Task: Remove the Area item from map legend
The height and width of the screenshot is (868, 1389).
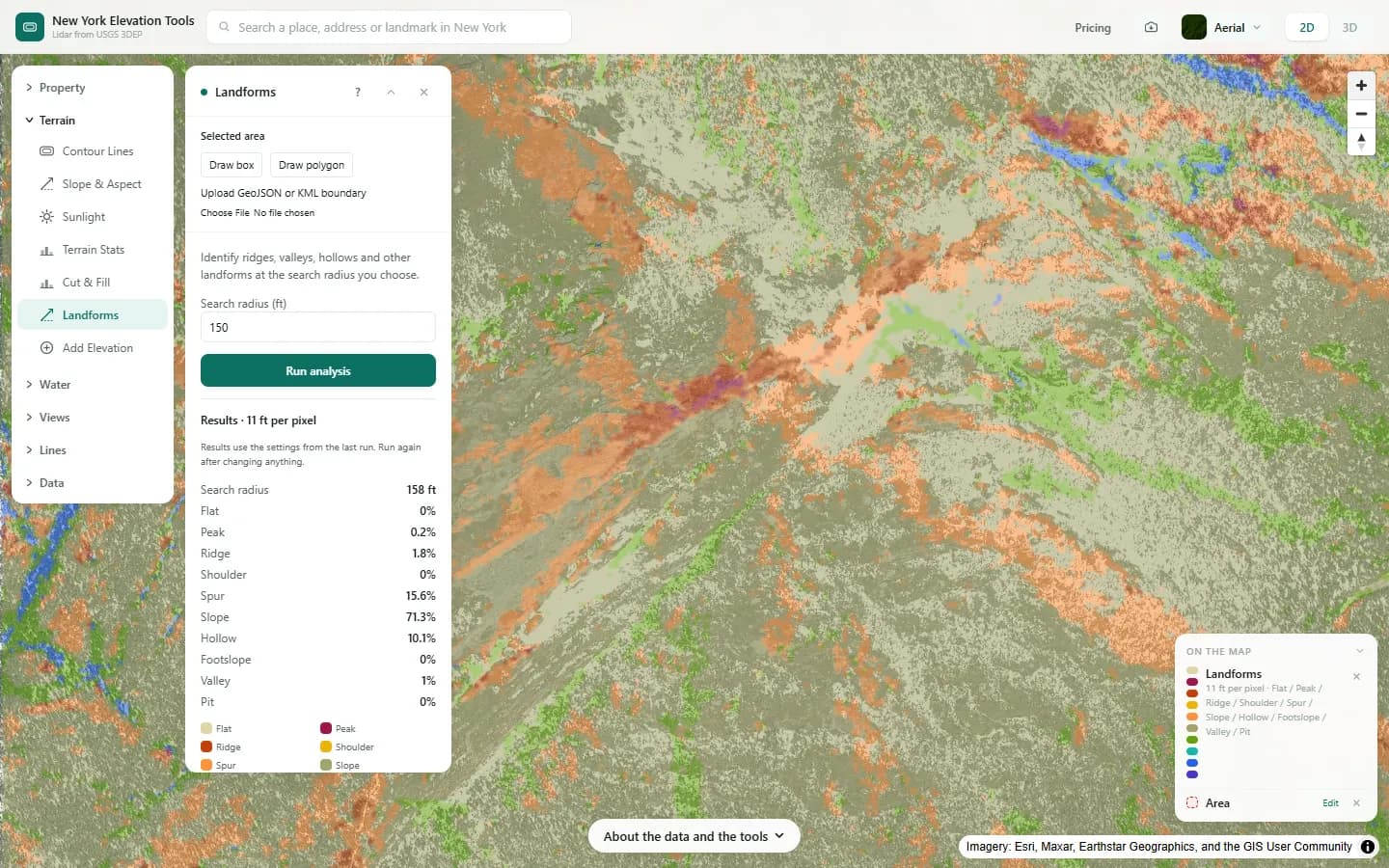Action: (1356, 802)
